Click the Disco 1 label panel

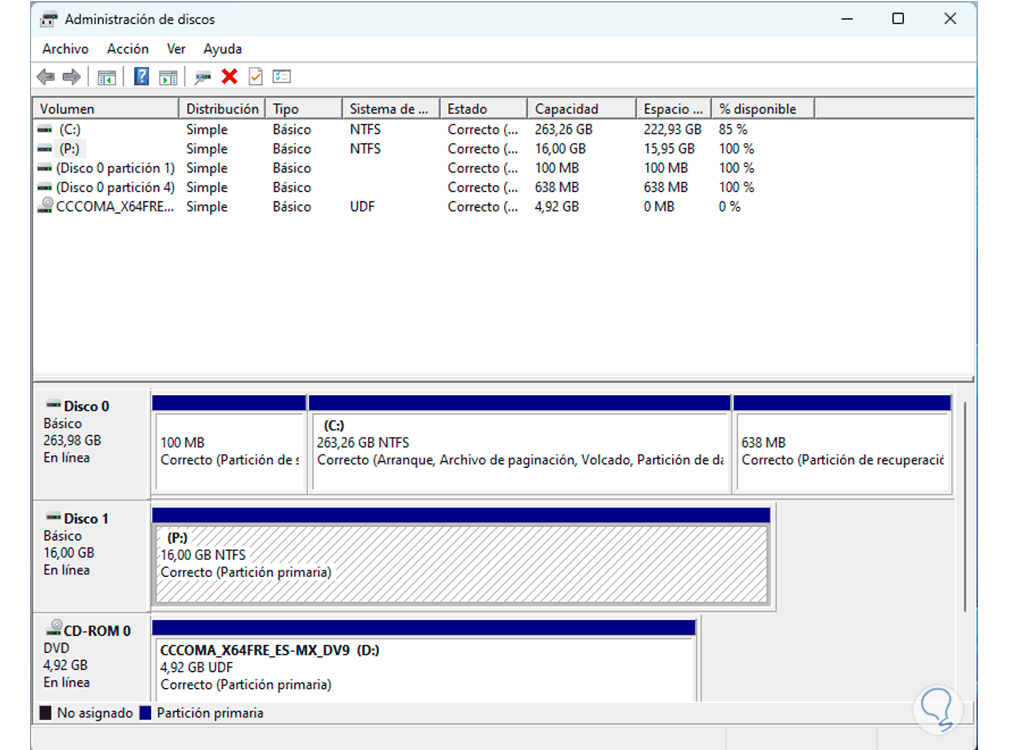[91, 556]
